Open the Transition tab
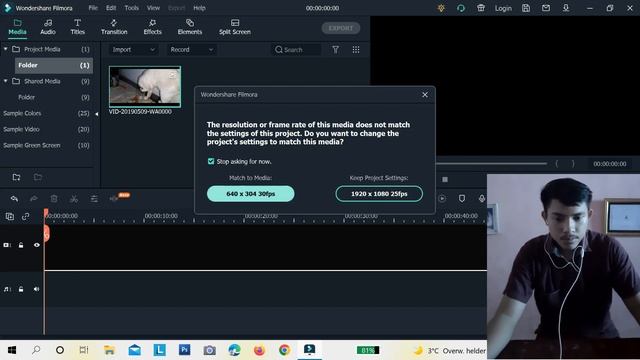Screen dimensions: 640x360 [x=114, y=27]
